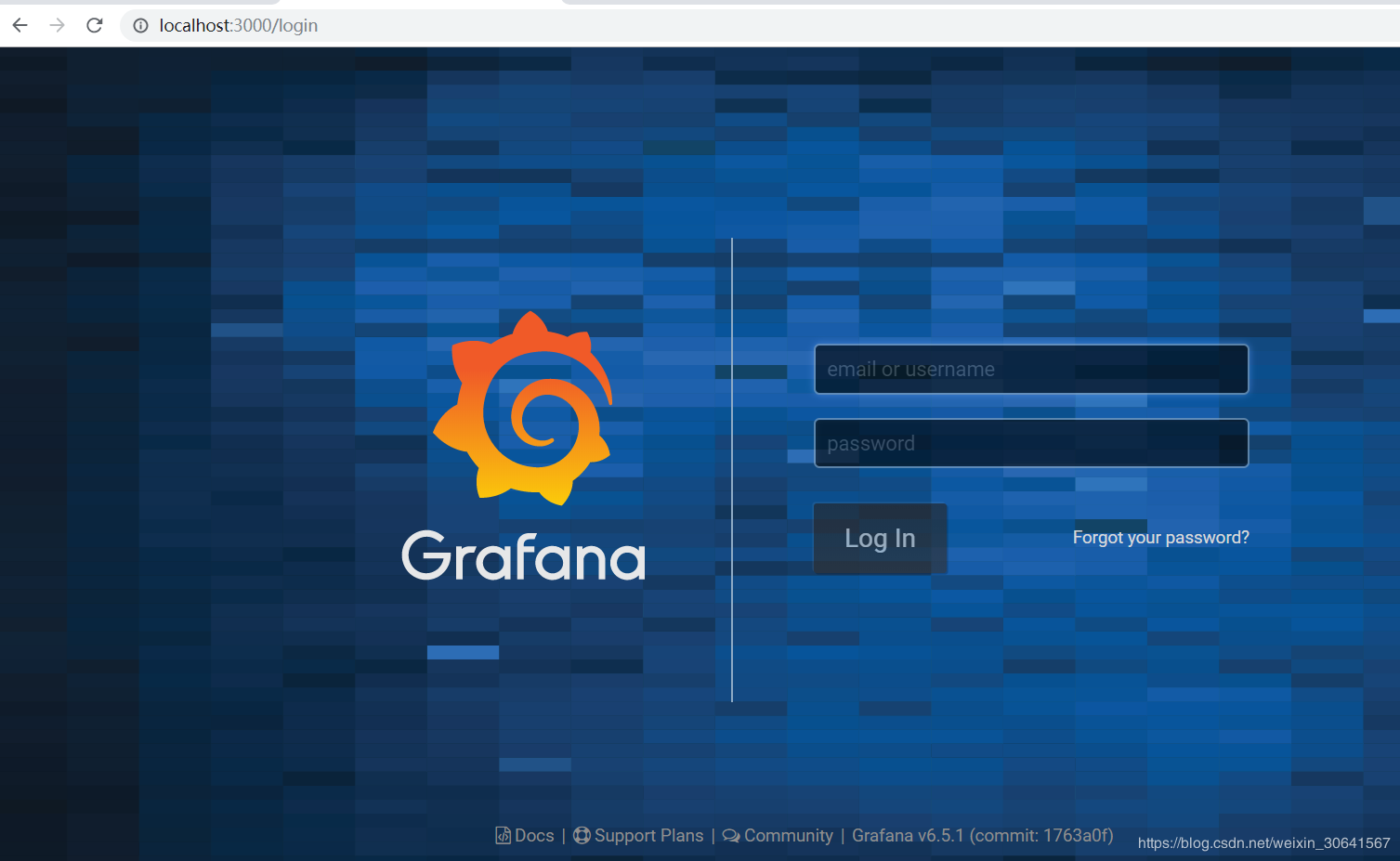
Task: Click the Docs file icon in footer
Action: point(503,836)
